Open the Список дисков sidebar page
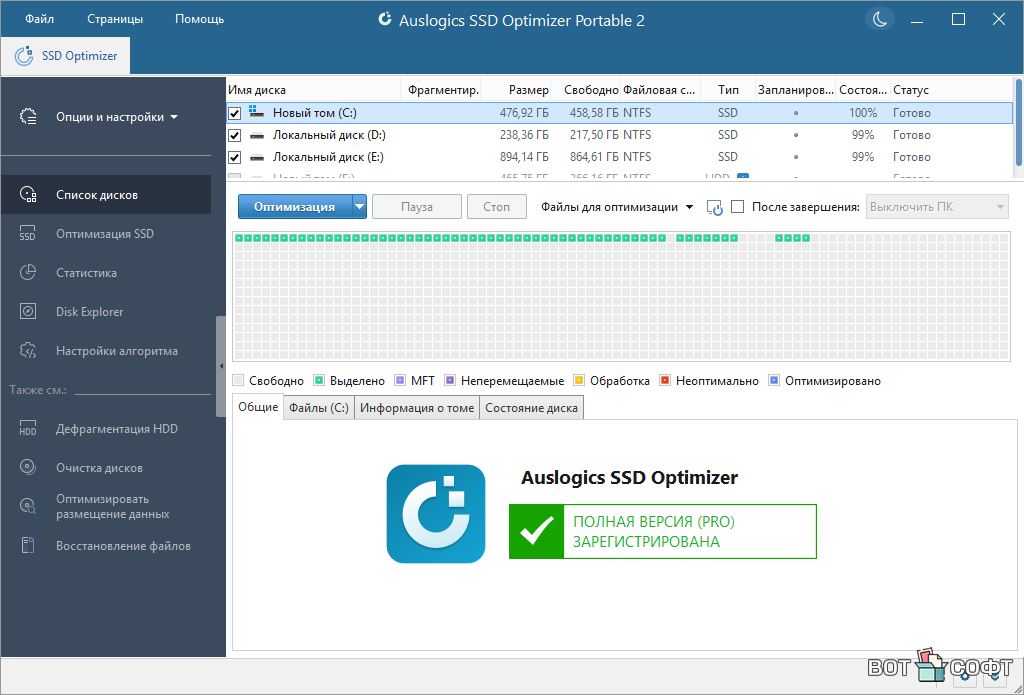The height and width of the screenshot is (695, 1024). tap(106, 195)
